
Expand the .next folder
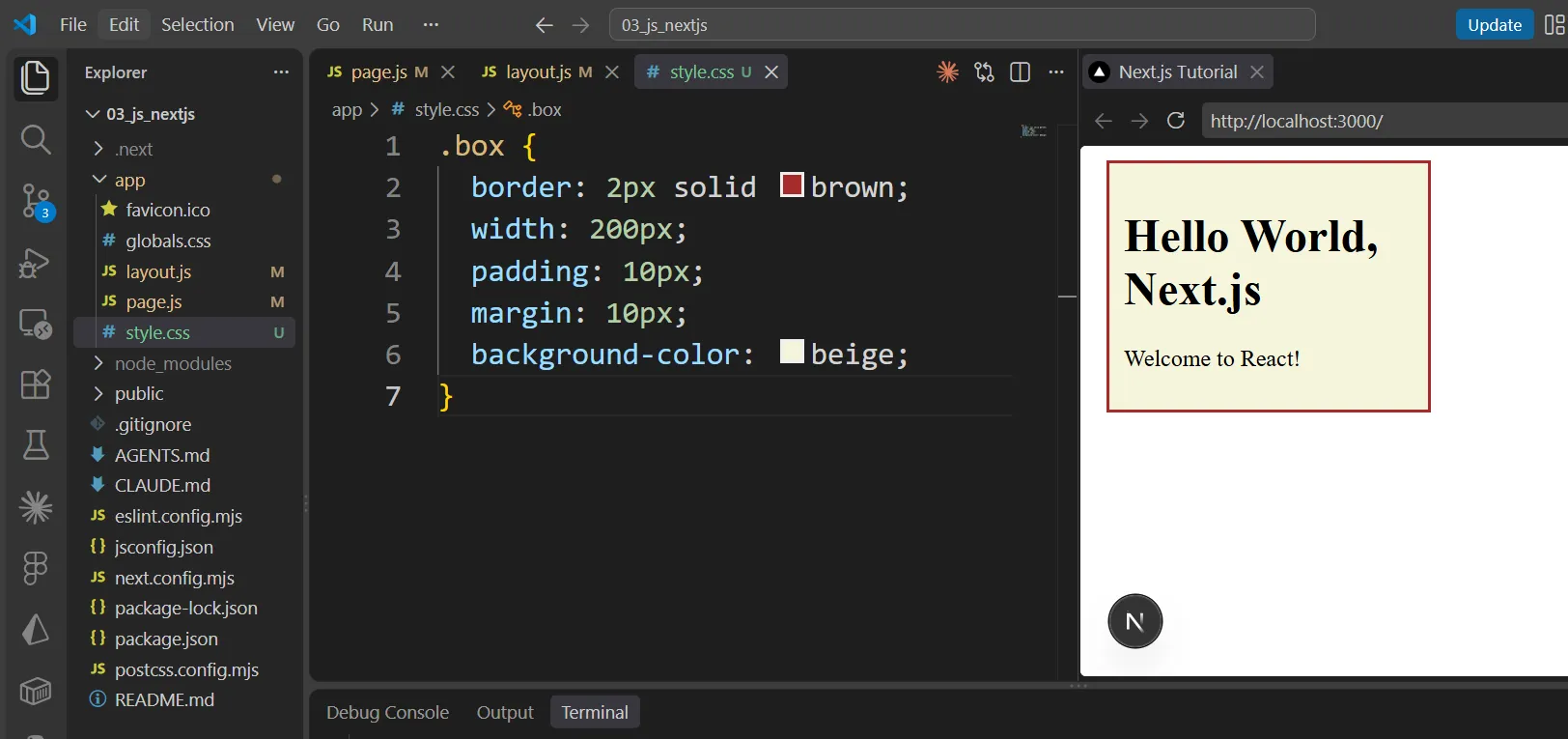98,149
